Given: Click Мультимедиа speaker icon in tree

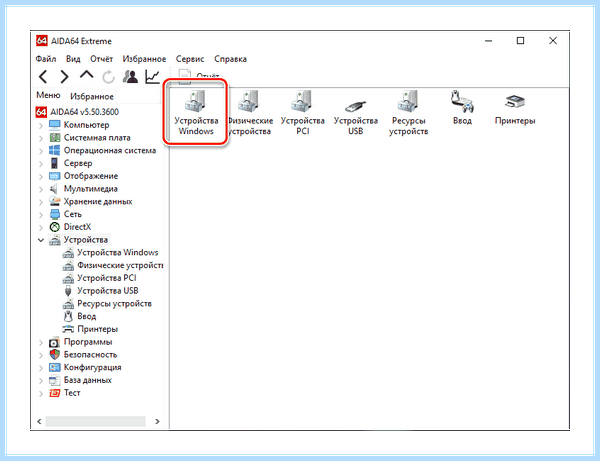Looking at the screenshot, I should pos(54,189).
